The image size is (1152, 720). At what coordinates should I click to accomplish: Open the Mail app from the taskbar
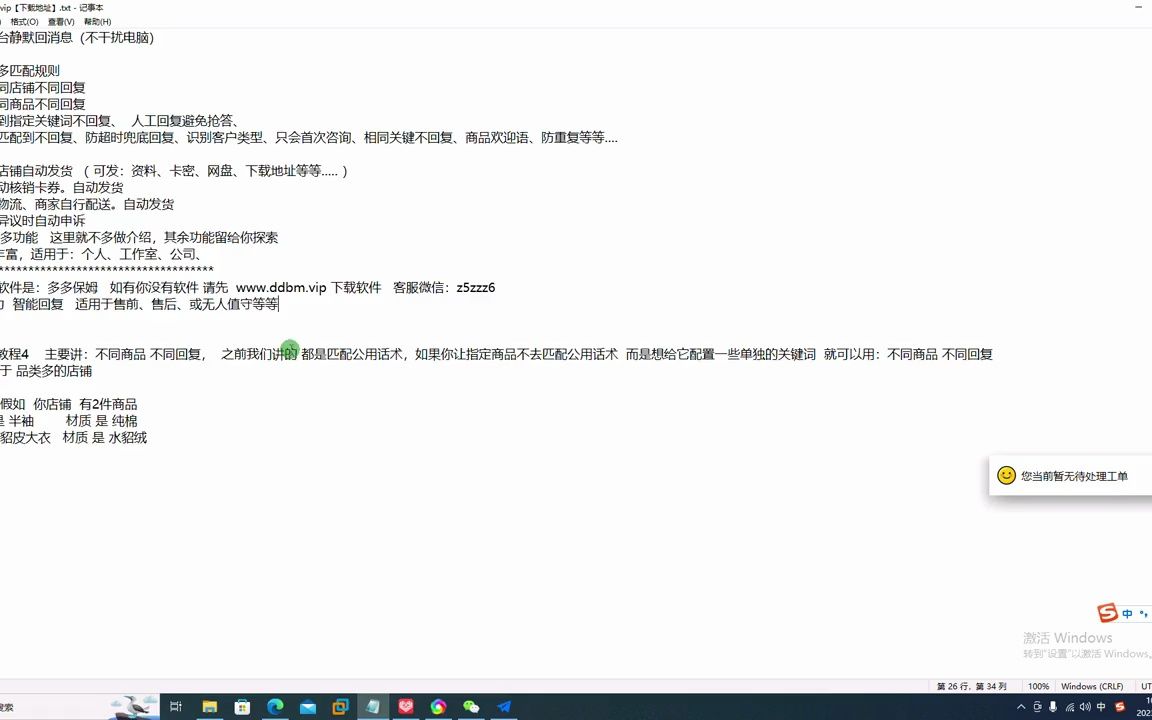(307, 707)
